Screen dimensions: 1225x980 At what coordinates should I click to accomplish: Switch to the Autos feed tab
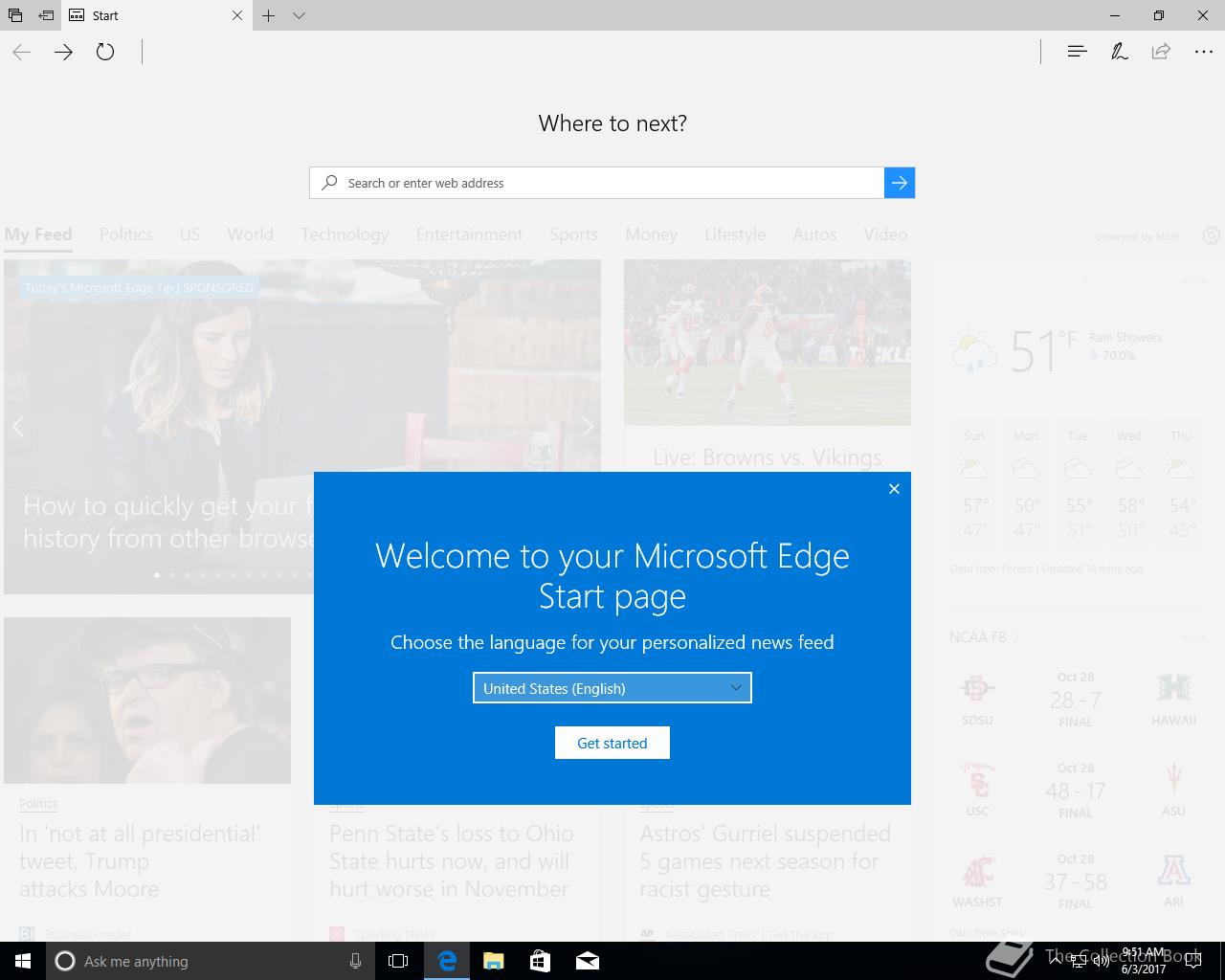(x=814, y=234)
